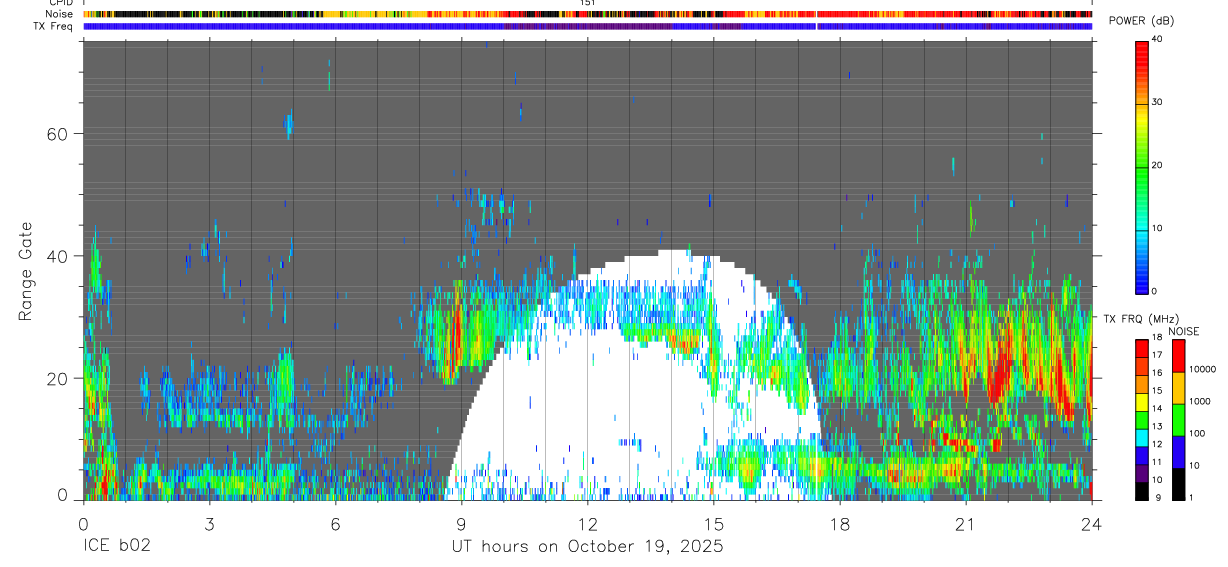Screen dimensions: 1228x567
Task: Click the TX Freq timeline strip above the plot
Action: coord(588,26)
